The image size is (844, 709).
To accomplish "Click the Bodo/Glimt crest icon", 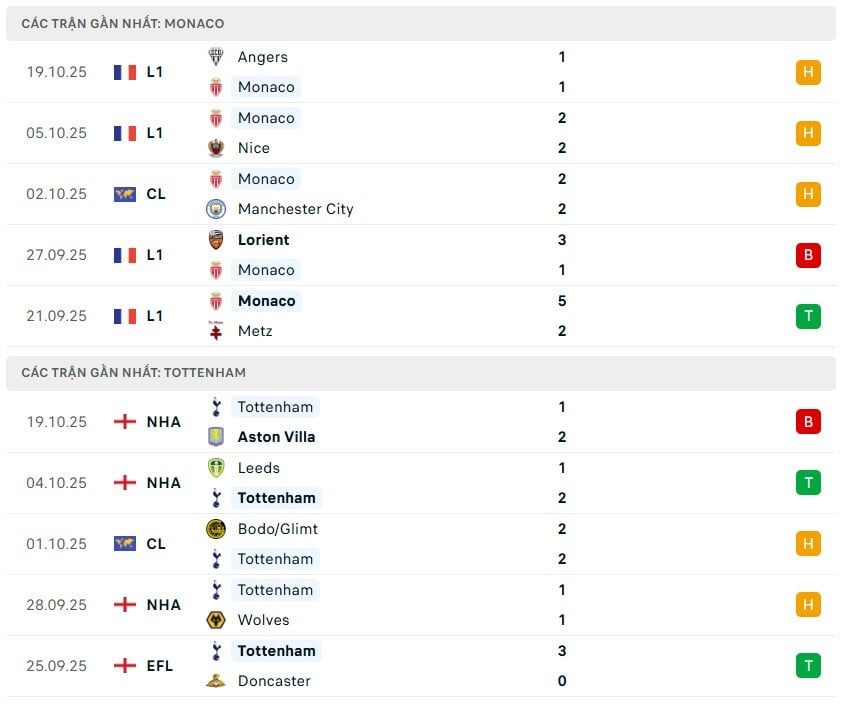I will (216, 529).
